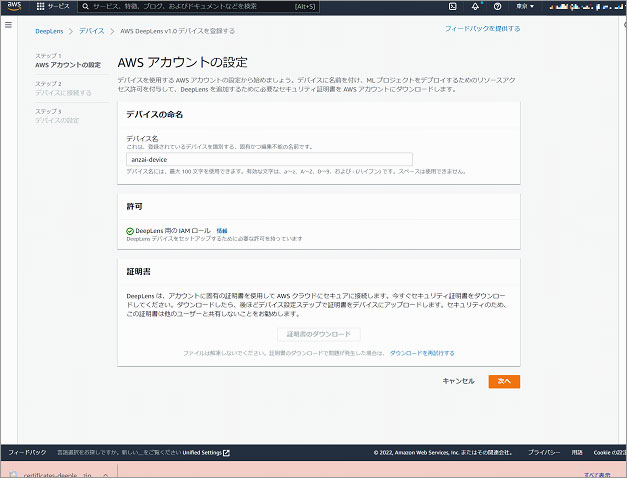Select ステップ 2 デバイスに接続する

click(x=63, y=88)
